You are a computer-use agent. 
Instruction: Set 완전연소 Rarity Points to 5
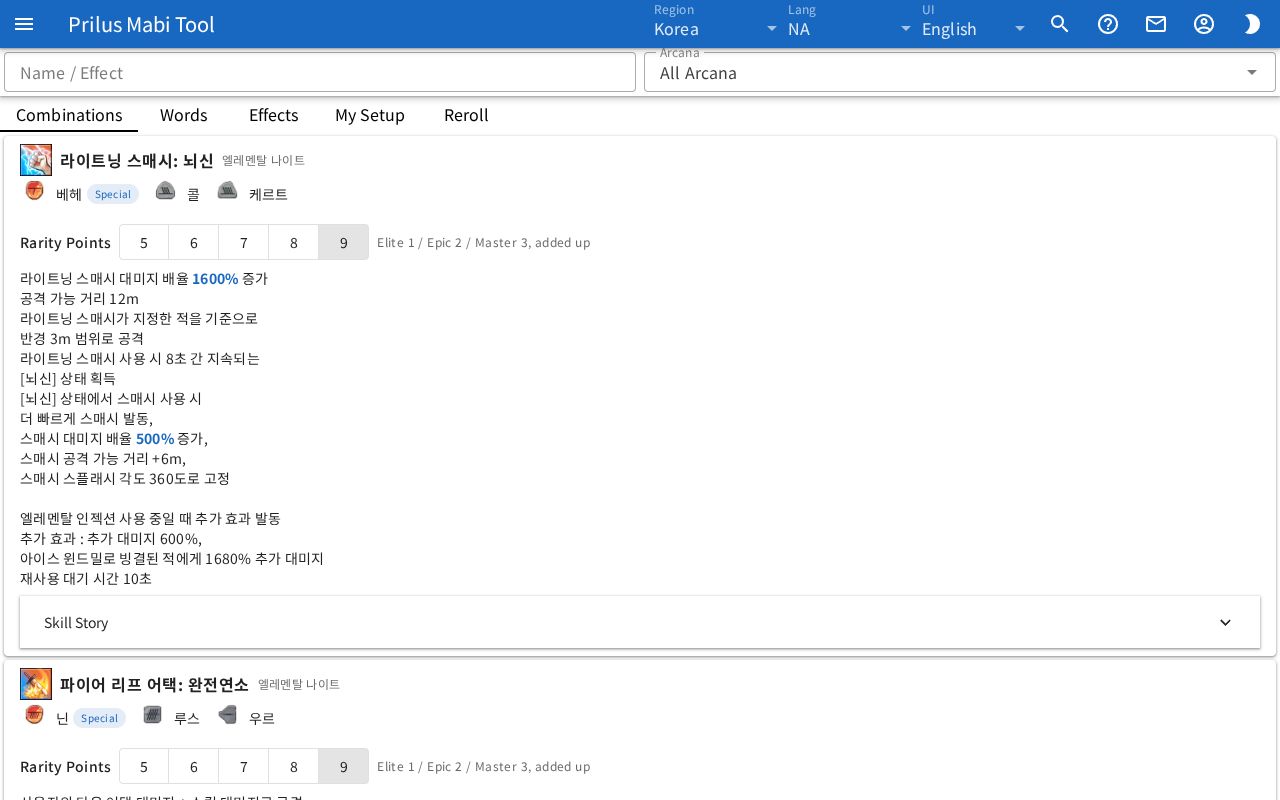coord(144,766)
